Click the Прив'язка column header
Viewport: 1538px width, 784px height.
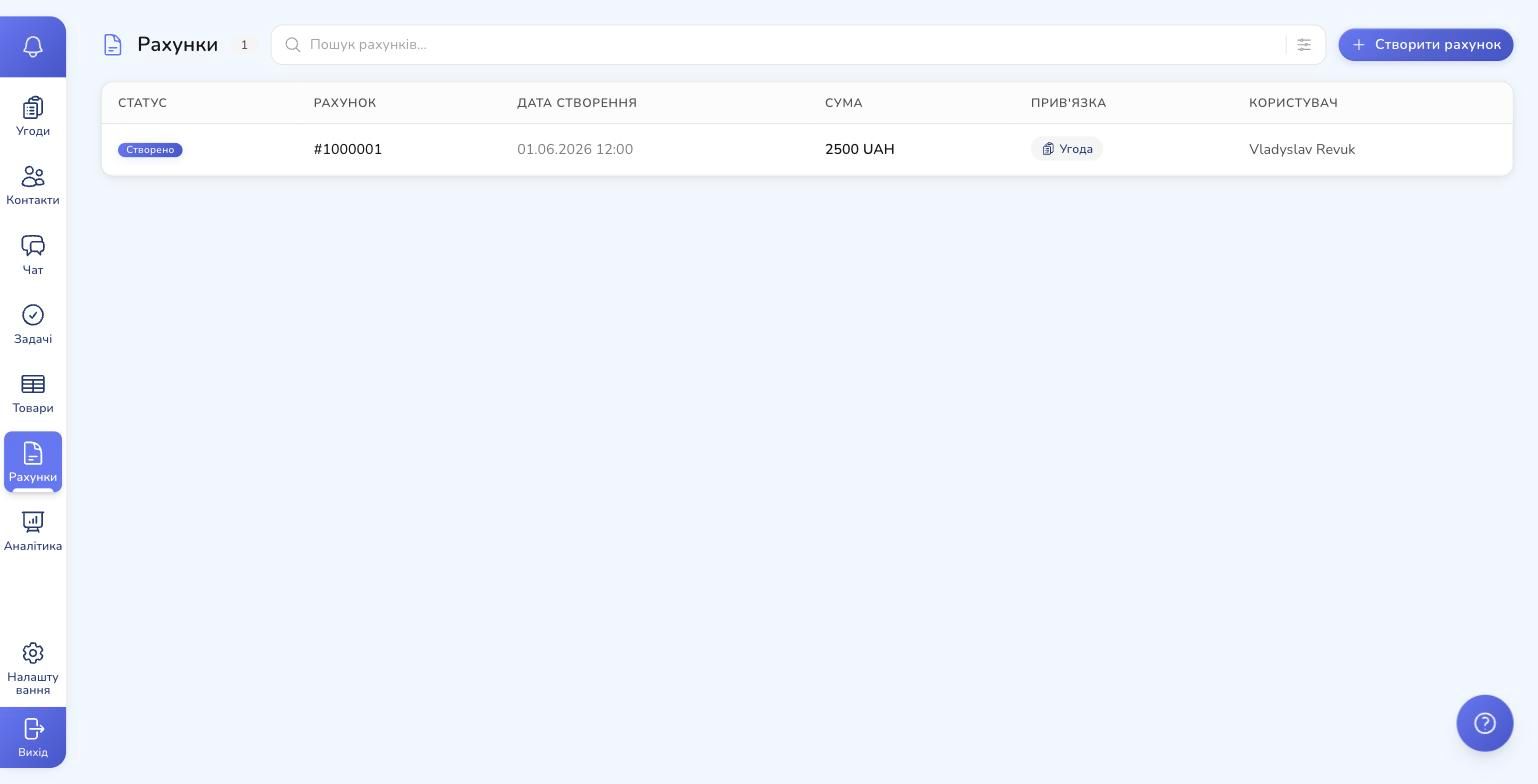click(x=1069, y=103)
